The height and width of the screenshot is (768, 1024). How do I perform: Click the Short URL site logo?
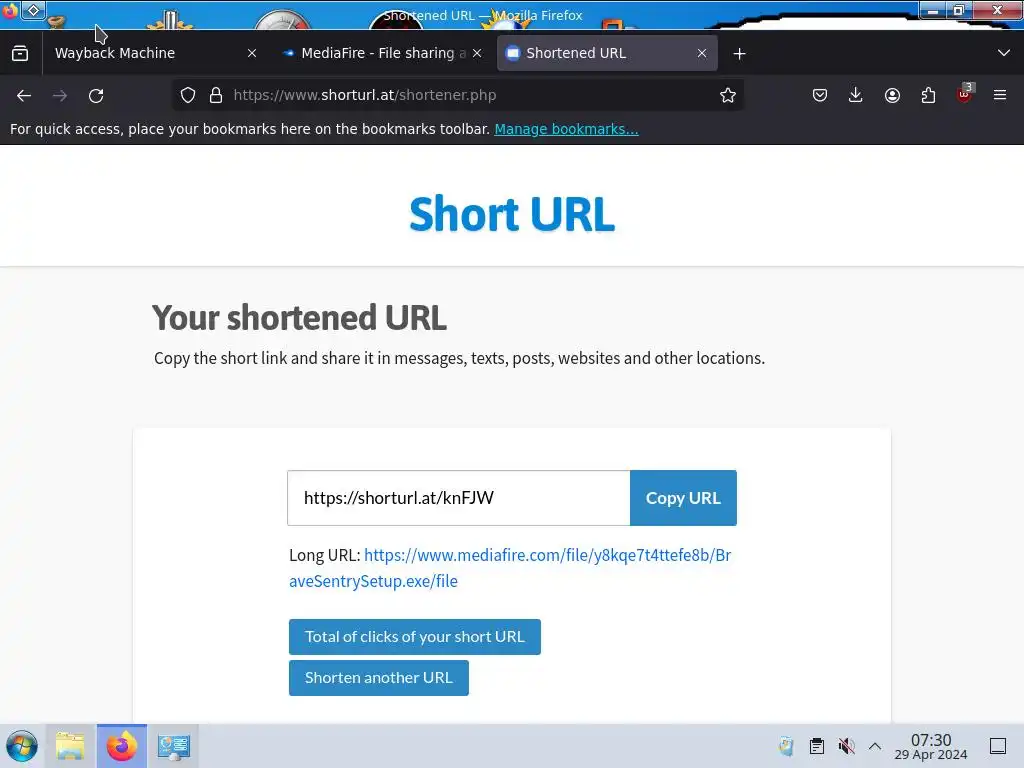pos(512,214)
